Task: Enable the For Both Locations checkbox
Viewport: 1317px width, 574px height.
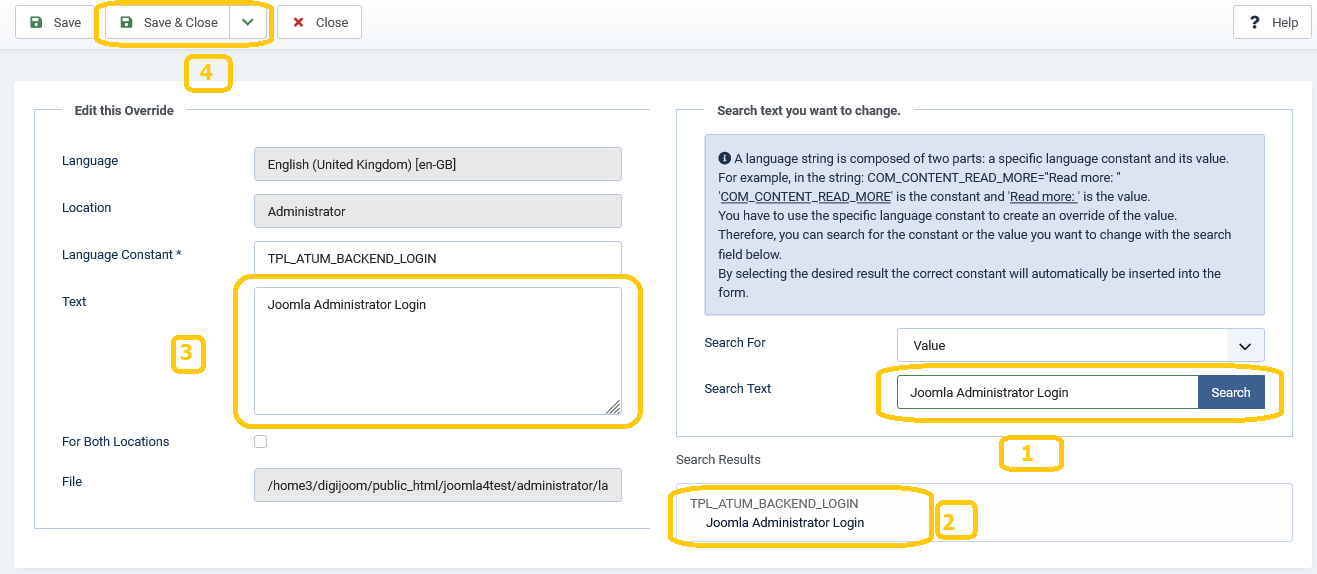Action: tap(261, 441)
